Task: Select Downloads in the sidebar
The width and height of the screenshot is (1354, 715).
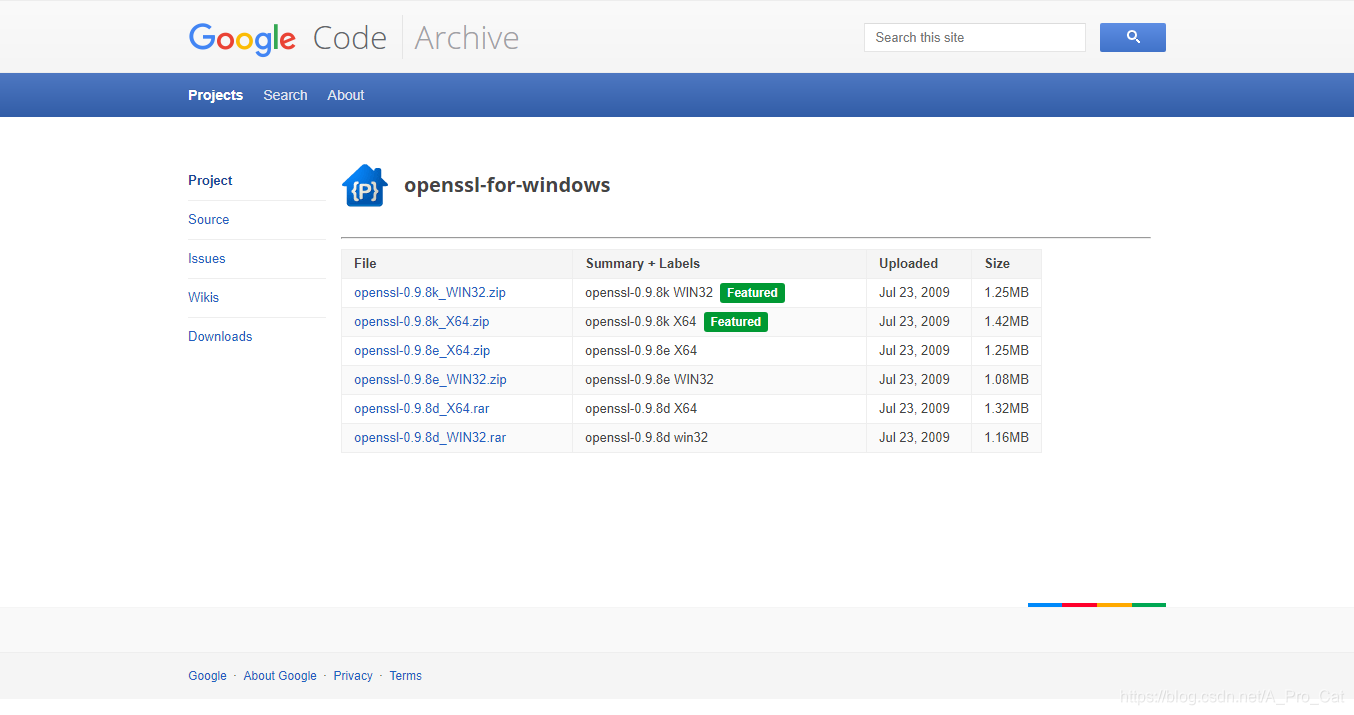Action: 220,336
